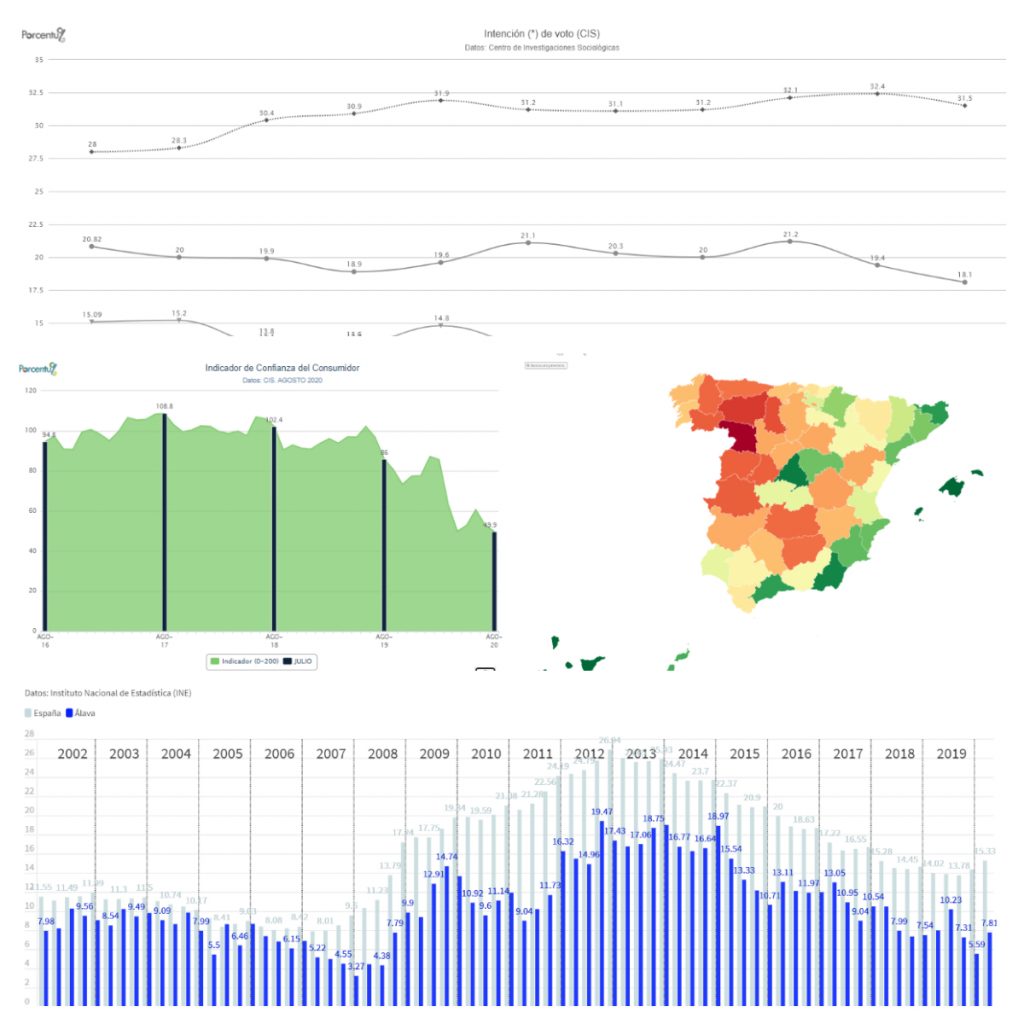Select the dark bar at AGO-16
The height and width of the screenshot is (1024, 1024).
click(45, 536)
